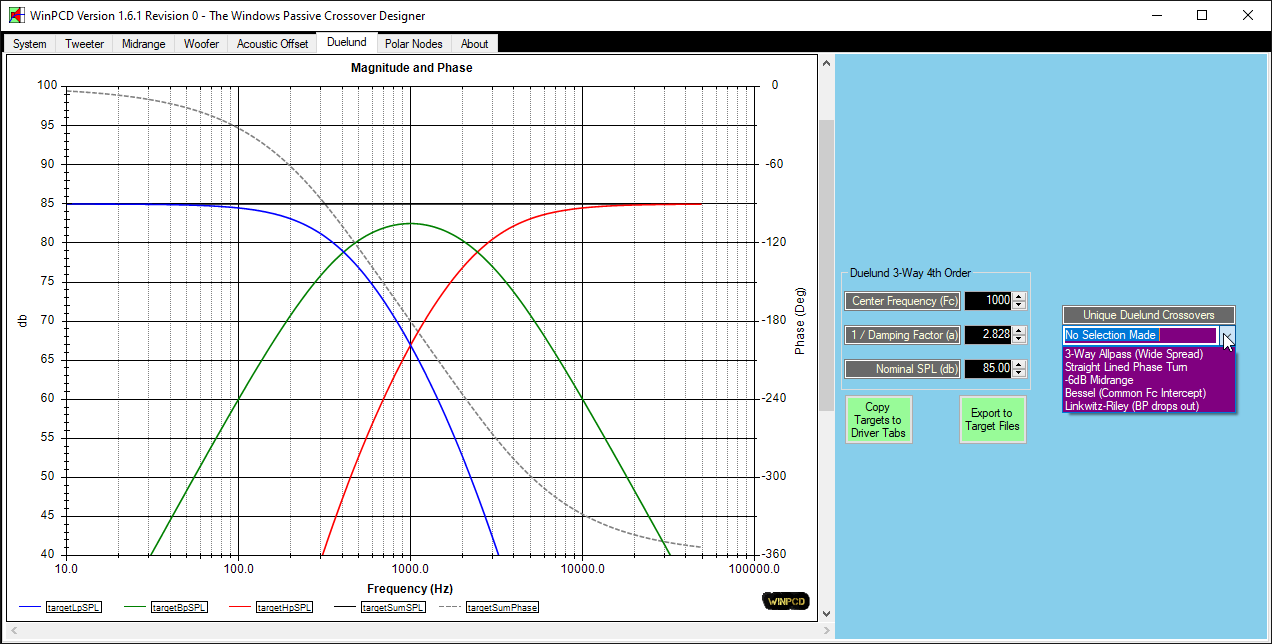Click Export to Target Files button
The width and height of the screenshot is (1272, 644).
tap(992, 420)
